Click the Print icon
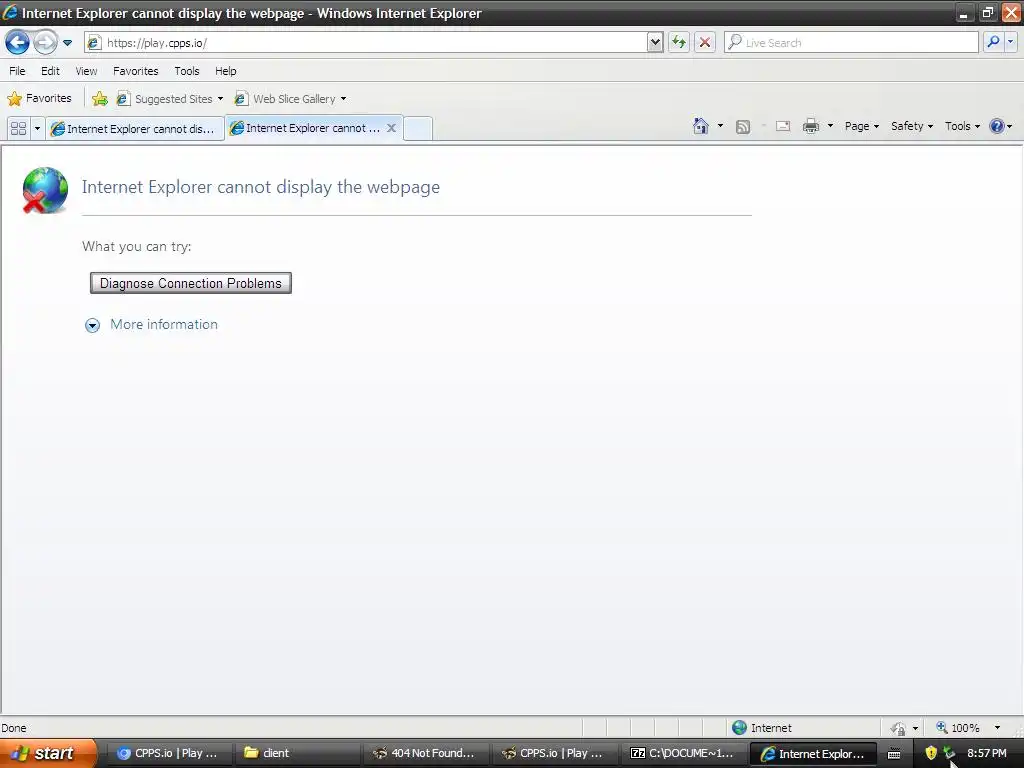This screenshot has width=1024, height=768. click(810, 126)
